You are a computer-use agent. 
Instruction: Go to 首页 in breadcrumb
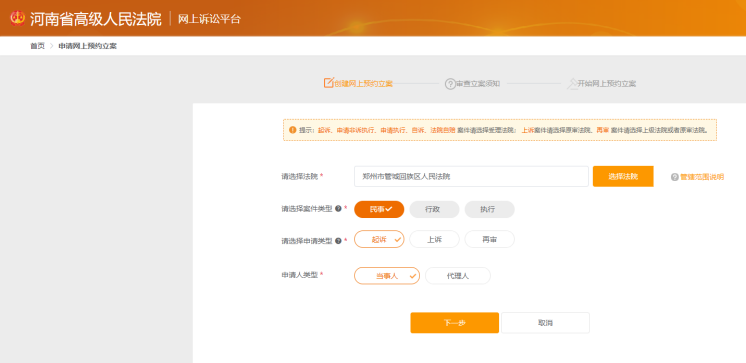(38, 46)
